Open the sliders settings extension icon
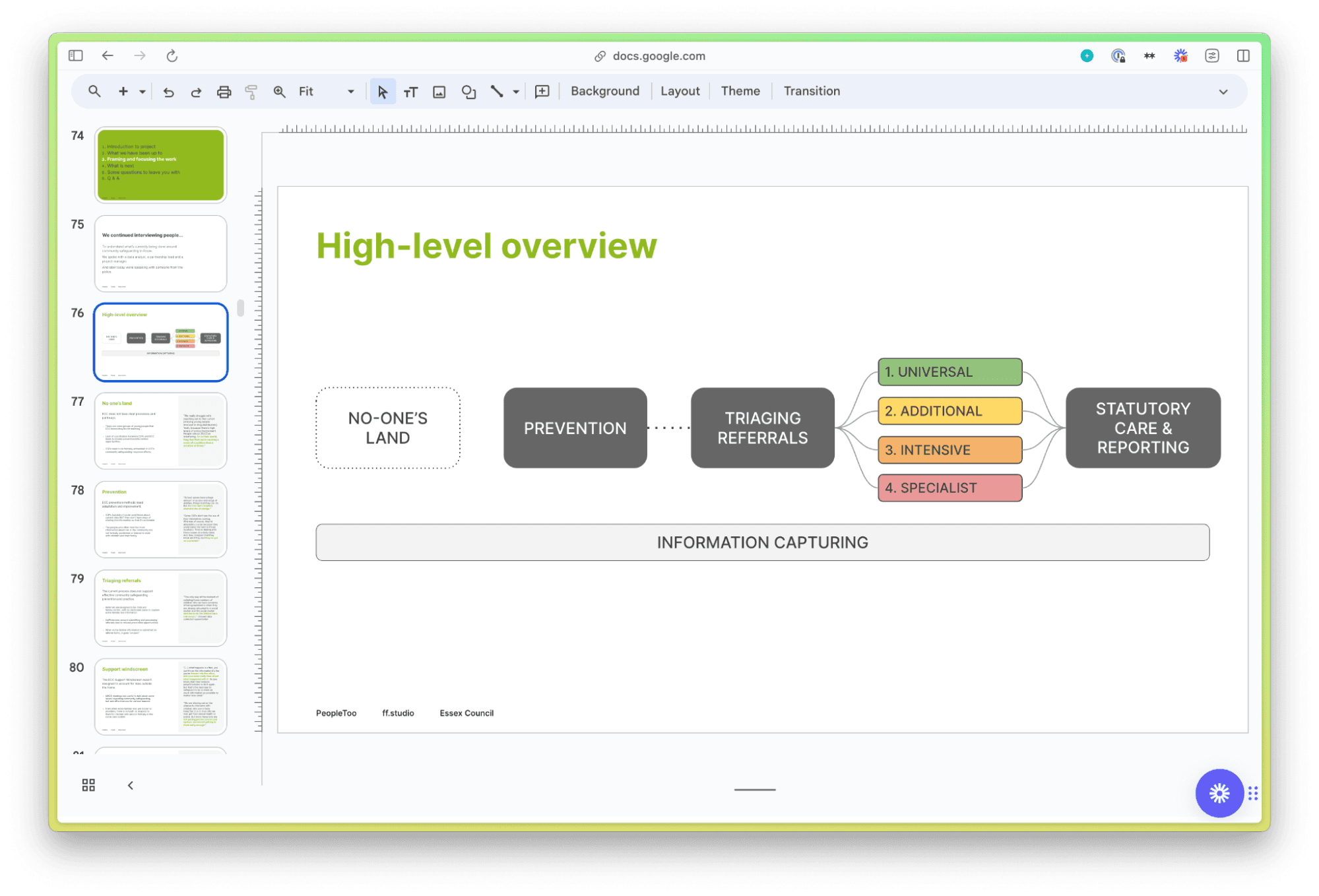The width and height of the screenshot is (1319, 896). pyautogui.click(x=1212, y=56)
